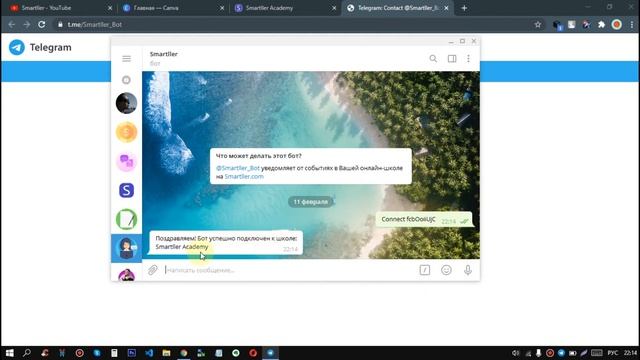Click the small circle icon atop chat list
Image resolution: width=640 pixels, height=360 pixels.
126,80
